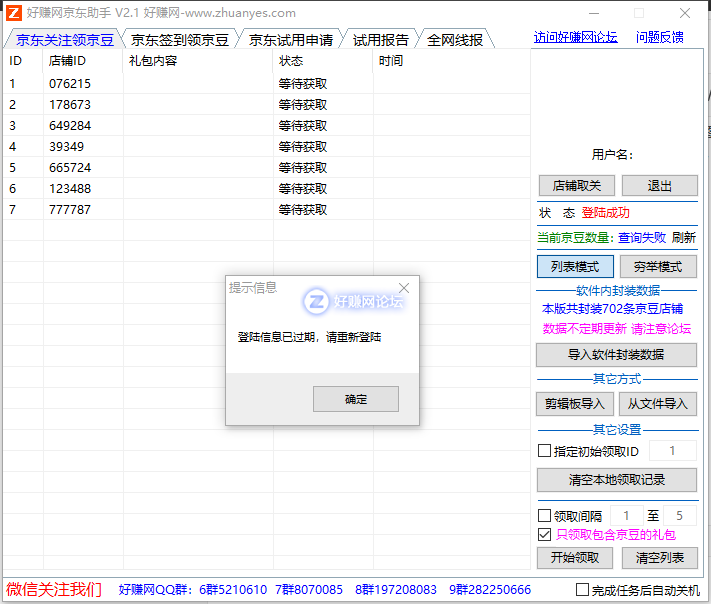Click 查询失败 bean count status

[x=642, y=237]
